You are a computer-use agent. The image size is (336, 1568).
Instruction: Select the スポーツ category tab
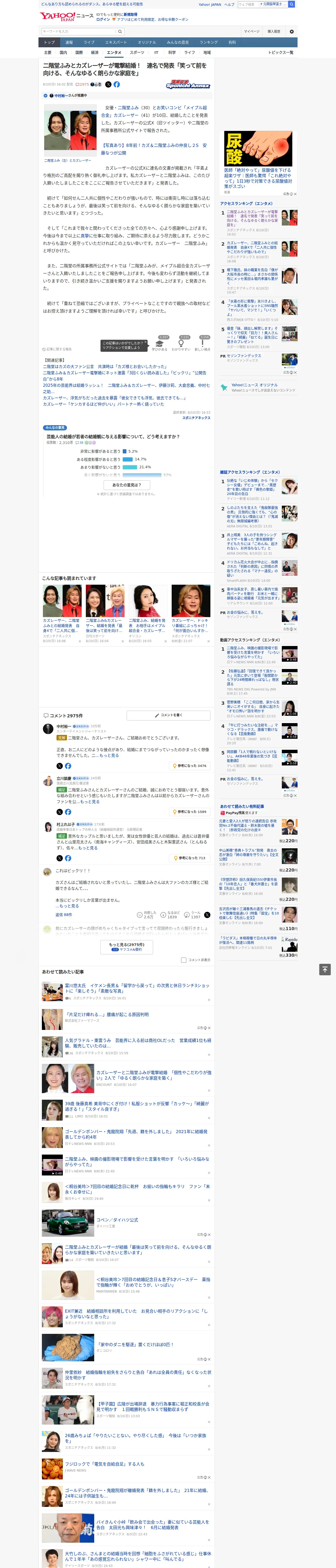click(x=137, y=52)
